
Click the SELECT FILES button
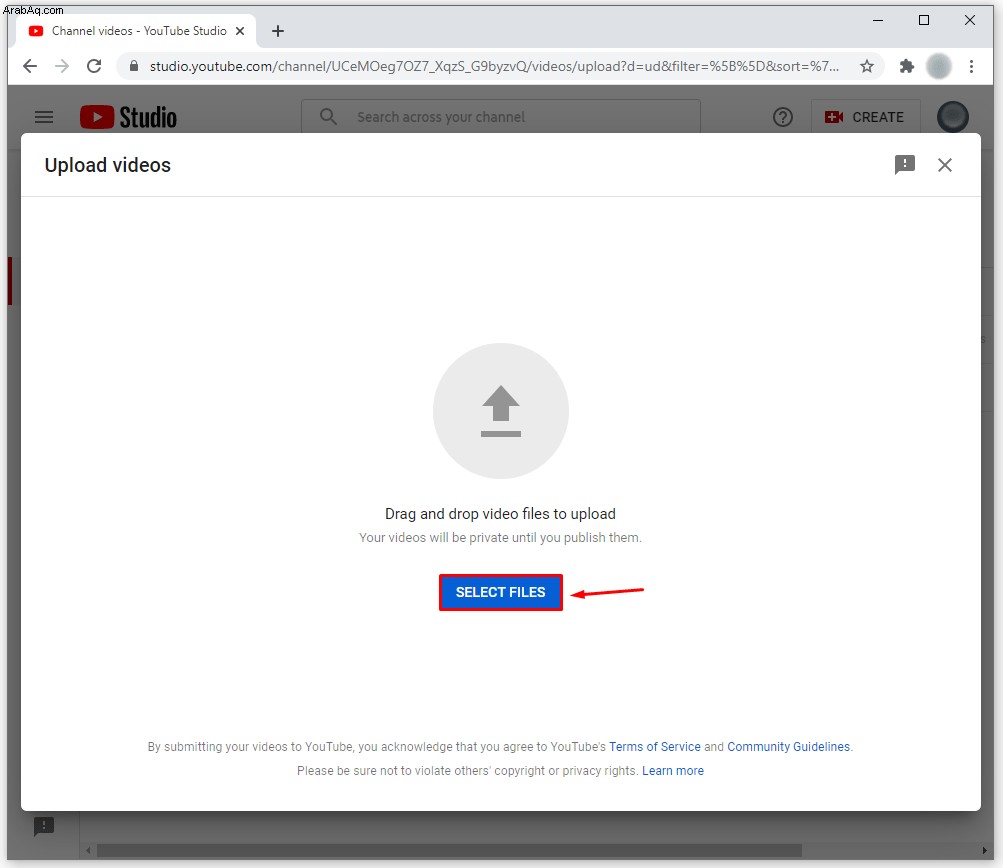(x=500, y=592)
